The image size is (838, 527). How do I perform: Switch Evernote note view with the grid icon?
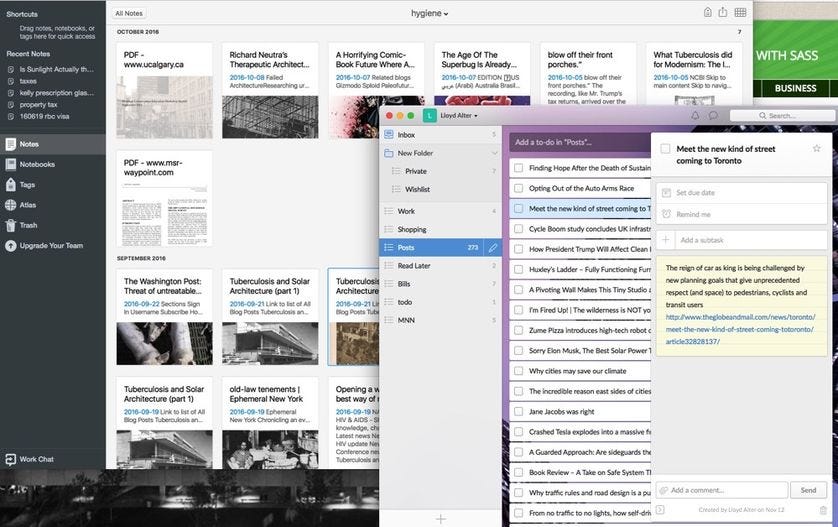click(x=740, y=12)
